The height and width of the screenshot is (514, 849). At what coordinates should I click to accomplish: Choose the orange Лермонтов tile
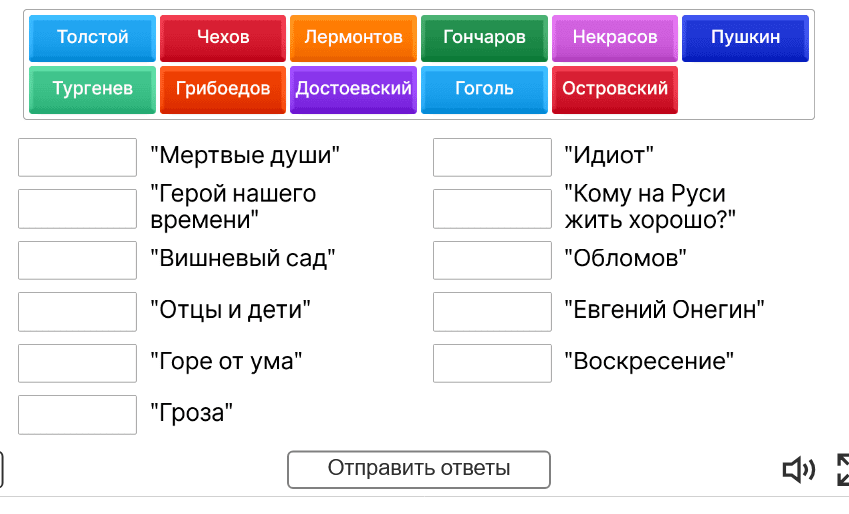click(x=353, y=38)
